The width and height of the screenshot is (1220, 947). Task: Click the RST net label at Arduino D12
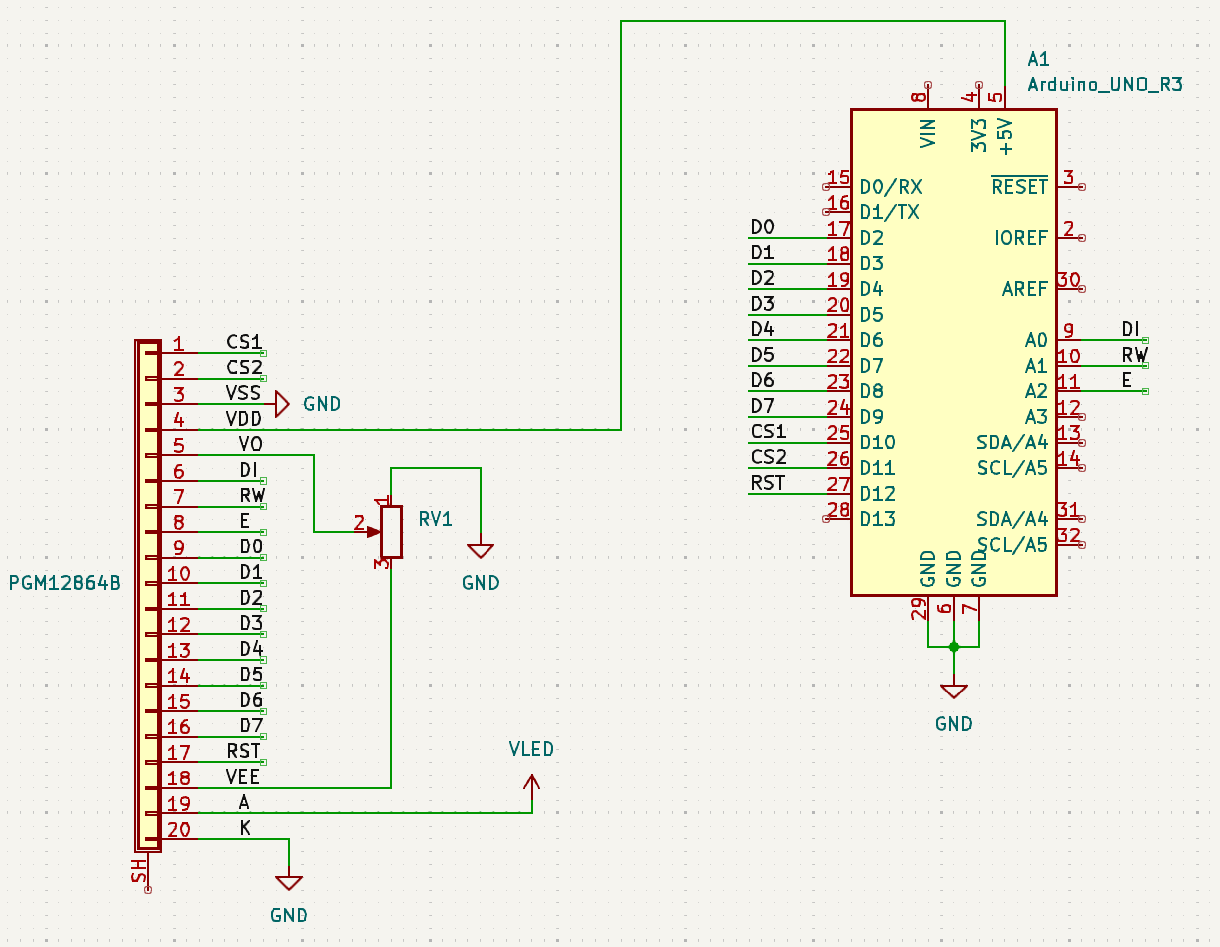pos(767,484)
